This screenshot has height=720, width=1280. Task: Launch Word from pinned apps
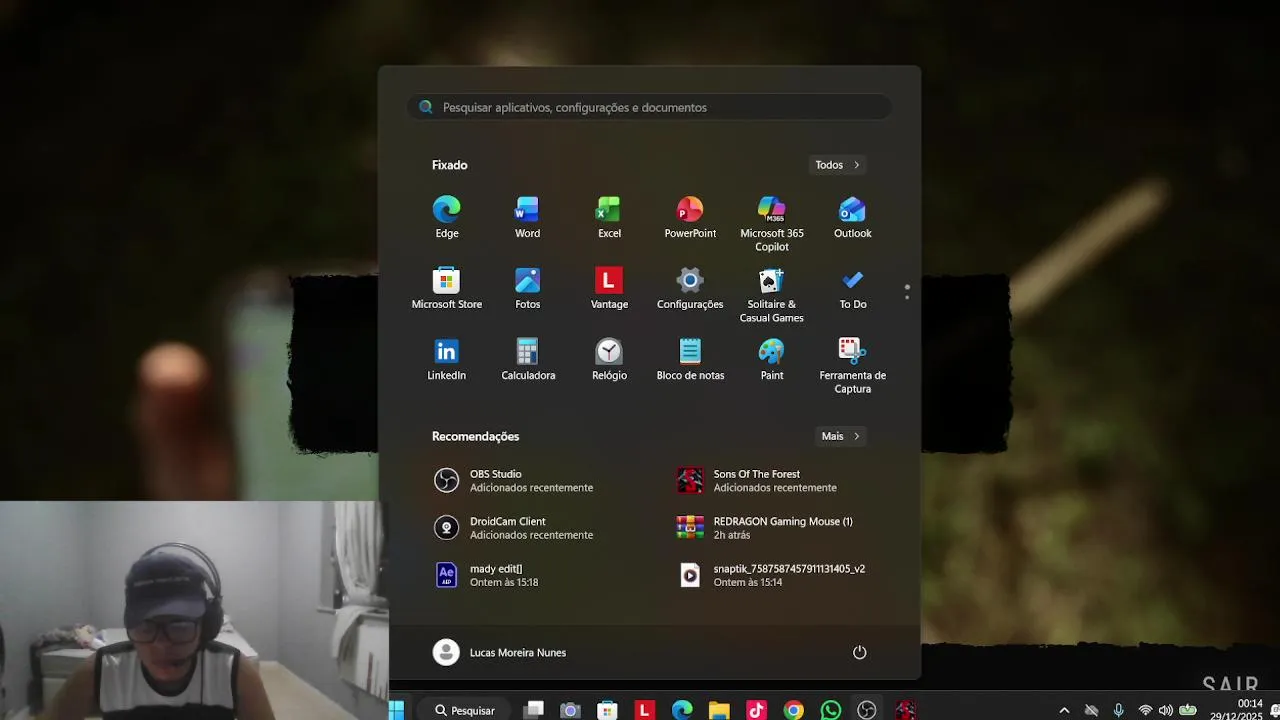(x=527, y=218)
